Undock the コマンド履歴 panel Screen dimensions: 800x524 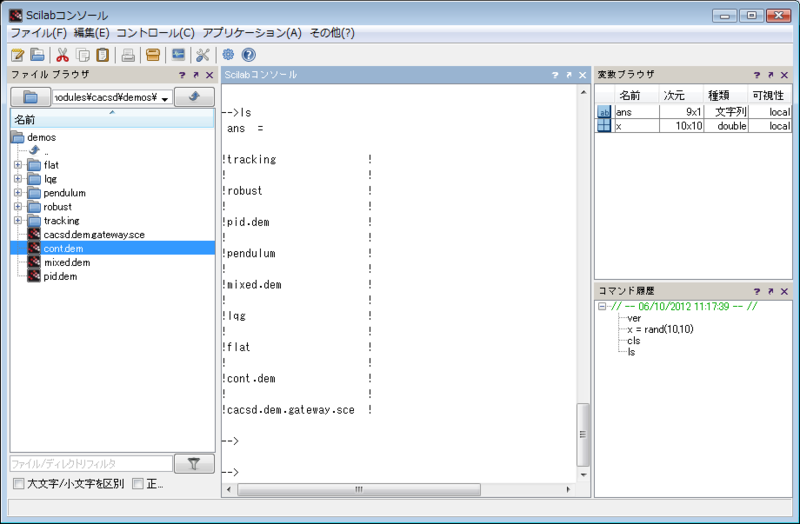click(x=770, y=291)
